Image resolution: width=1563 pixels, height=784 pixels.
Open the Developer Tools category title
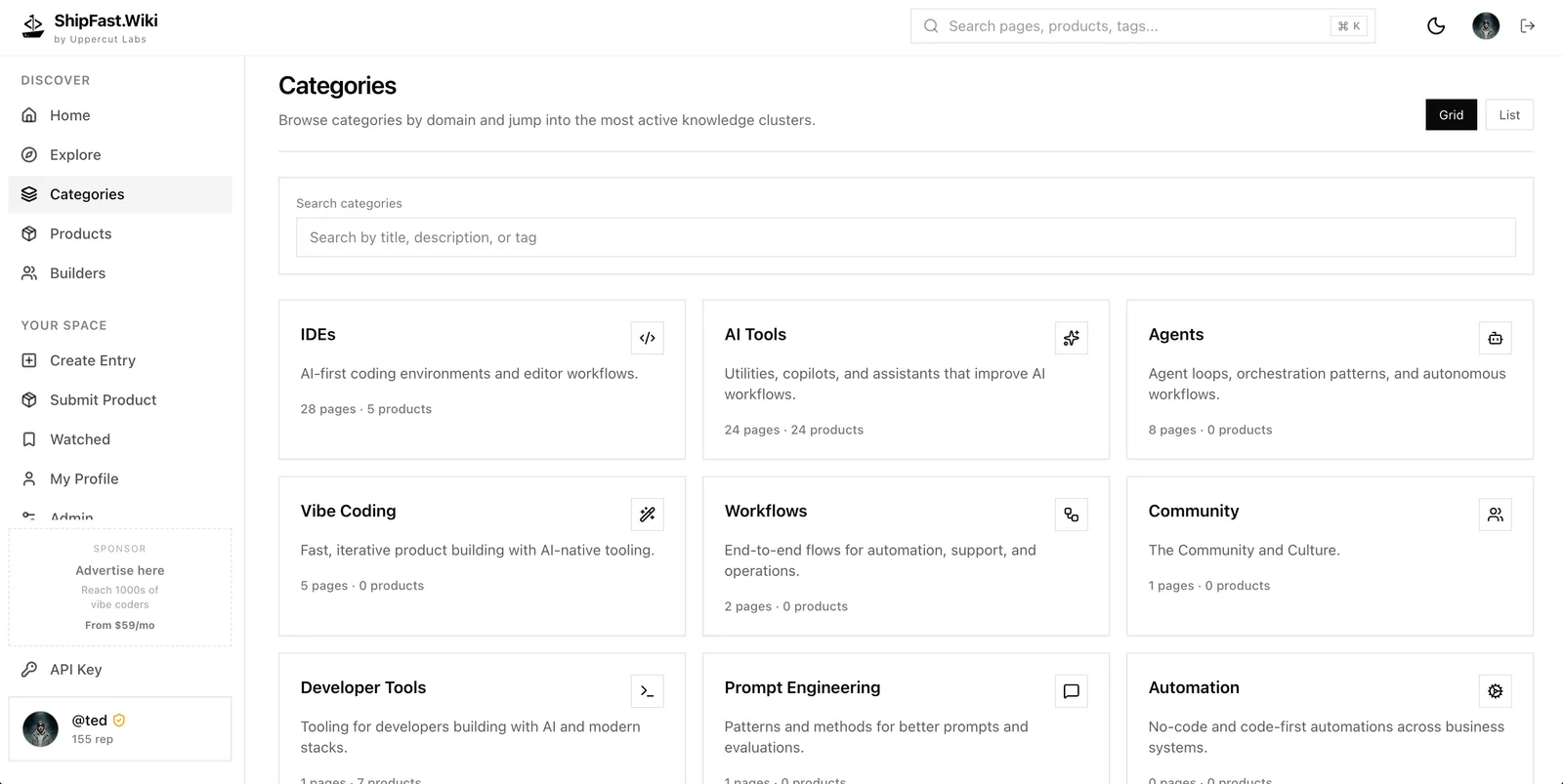point(363,688)
